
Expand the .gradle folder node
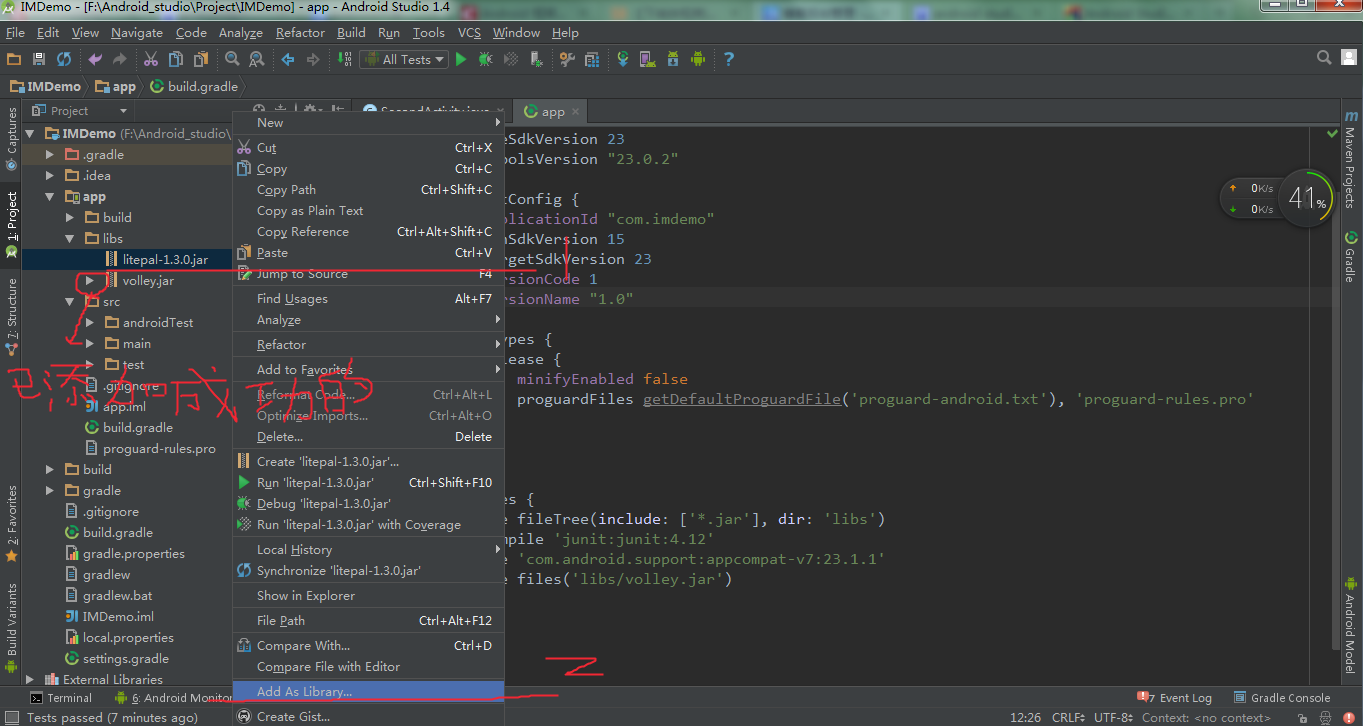click(51, 155)
